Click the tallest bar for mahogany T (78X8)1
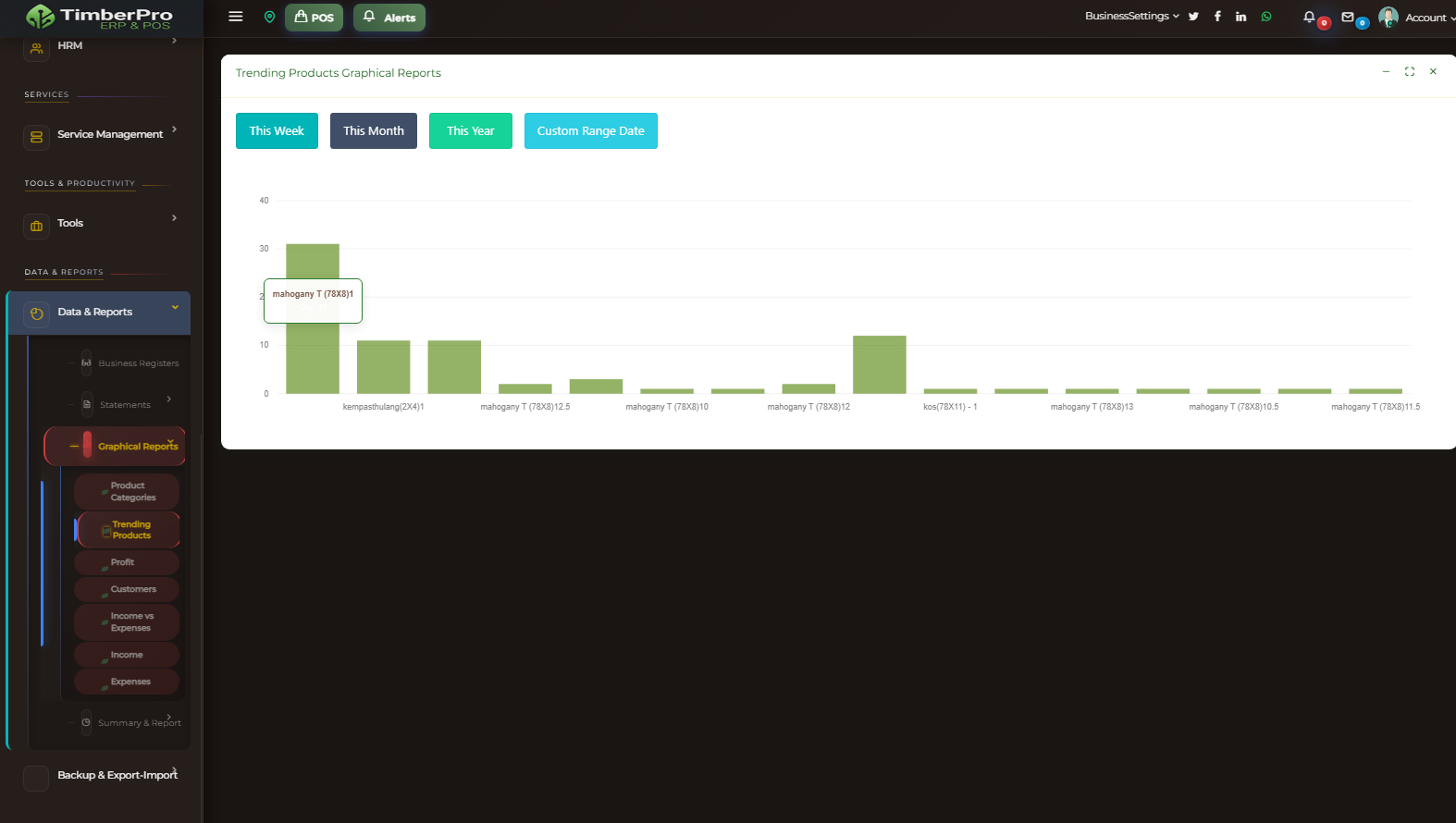This screenshot has height=823, width=1456. [x=313, y=319]
